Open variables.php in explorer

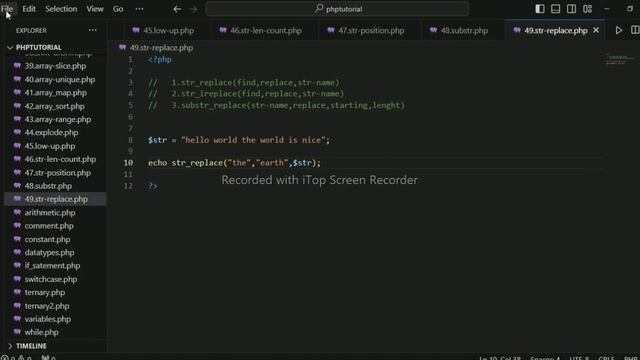click(47, 319)
